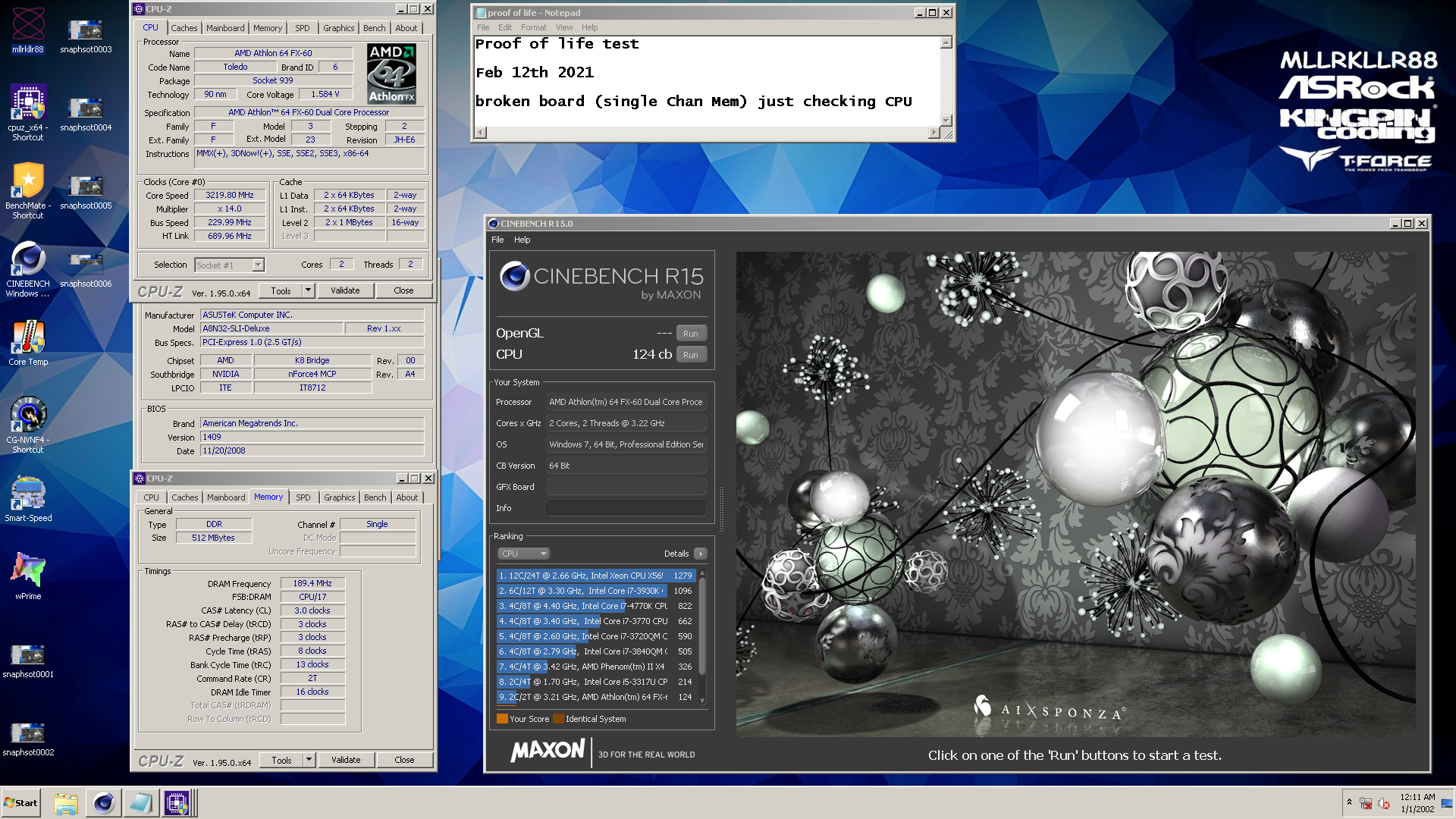This screenshot has width=1456, height=819.
Task: Open the Cinebench Help menu
Action: coord(522,240)
